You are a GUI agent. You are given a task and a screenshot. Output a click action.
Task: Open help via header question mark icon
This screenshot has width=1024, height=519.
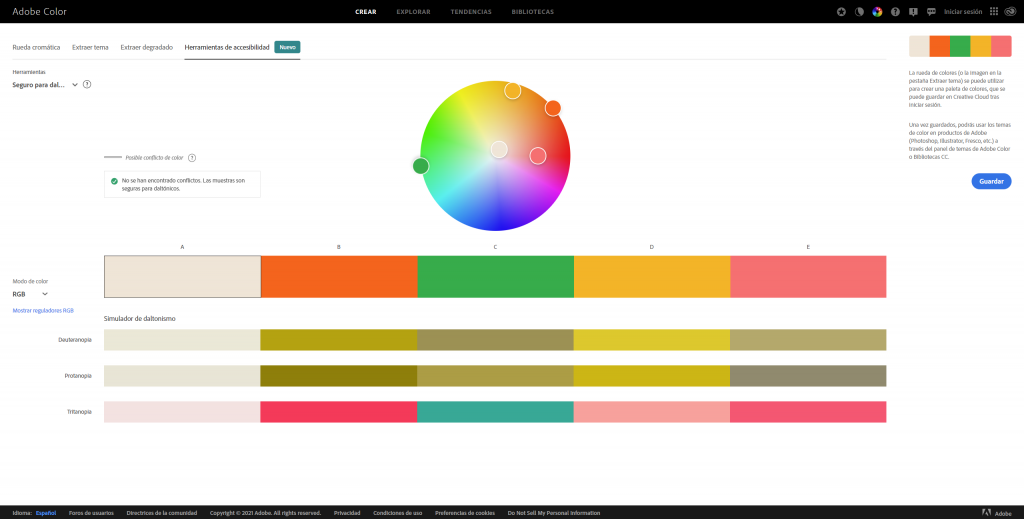[x=895, y=12]
